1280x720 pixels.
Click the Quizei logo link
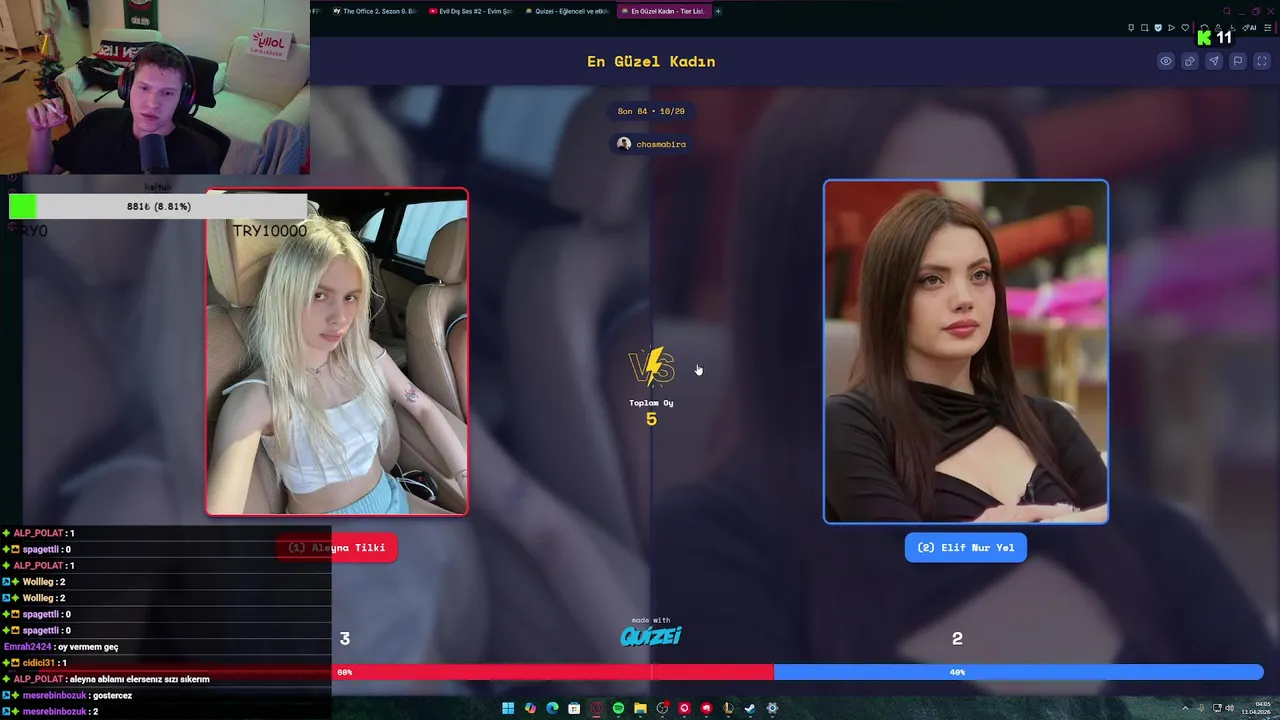pyautogui.click(x=651, y=636)
